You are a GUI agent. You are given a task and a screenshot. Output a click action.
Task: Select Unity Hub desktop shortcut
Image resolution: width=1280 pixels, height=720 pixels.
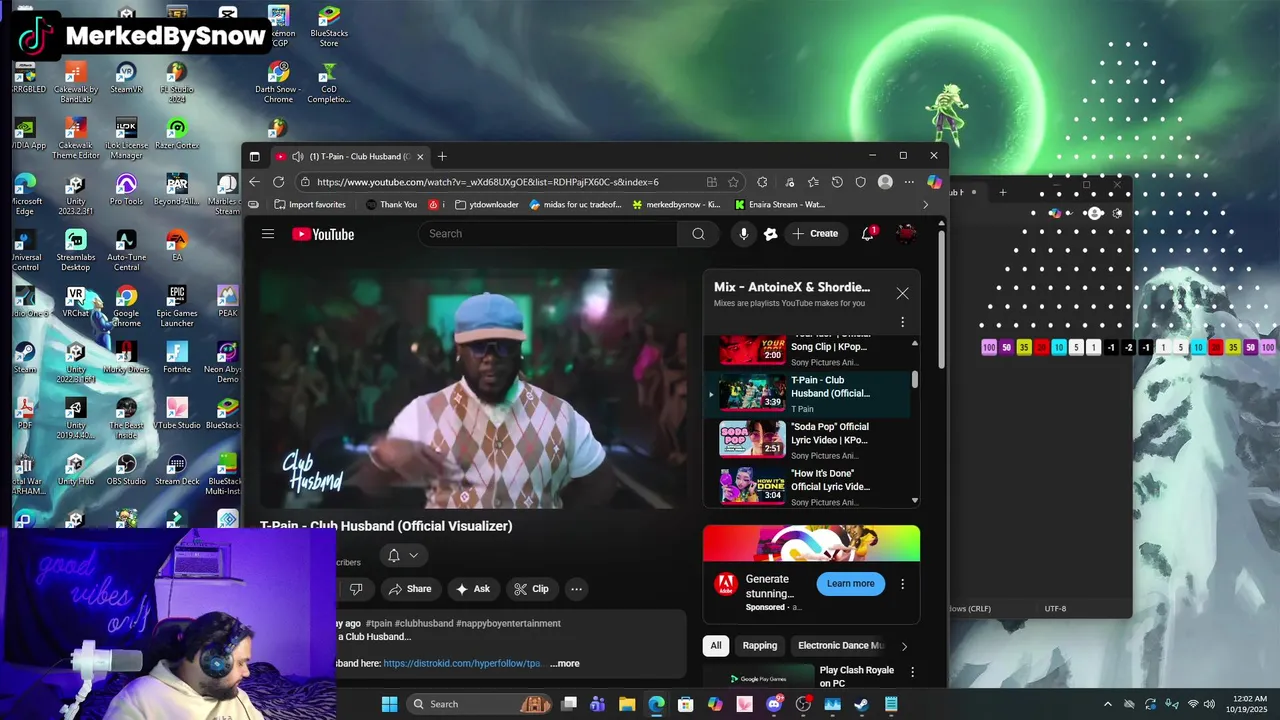[75, 470]
